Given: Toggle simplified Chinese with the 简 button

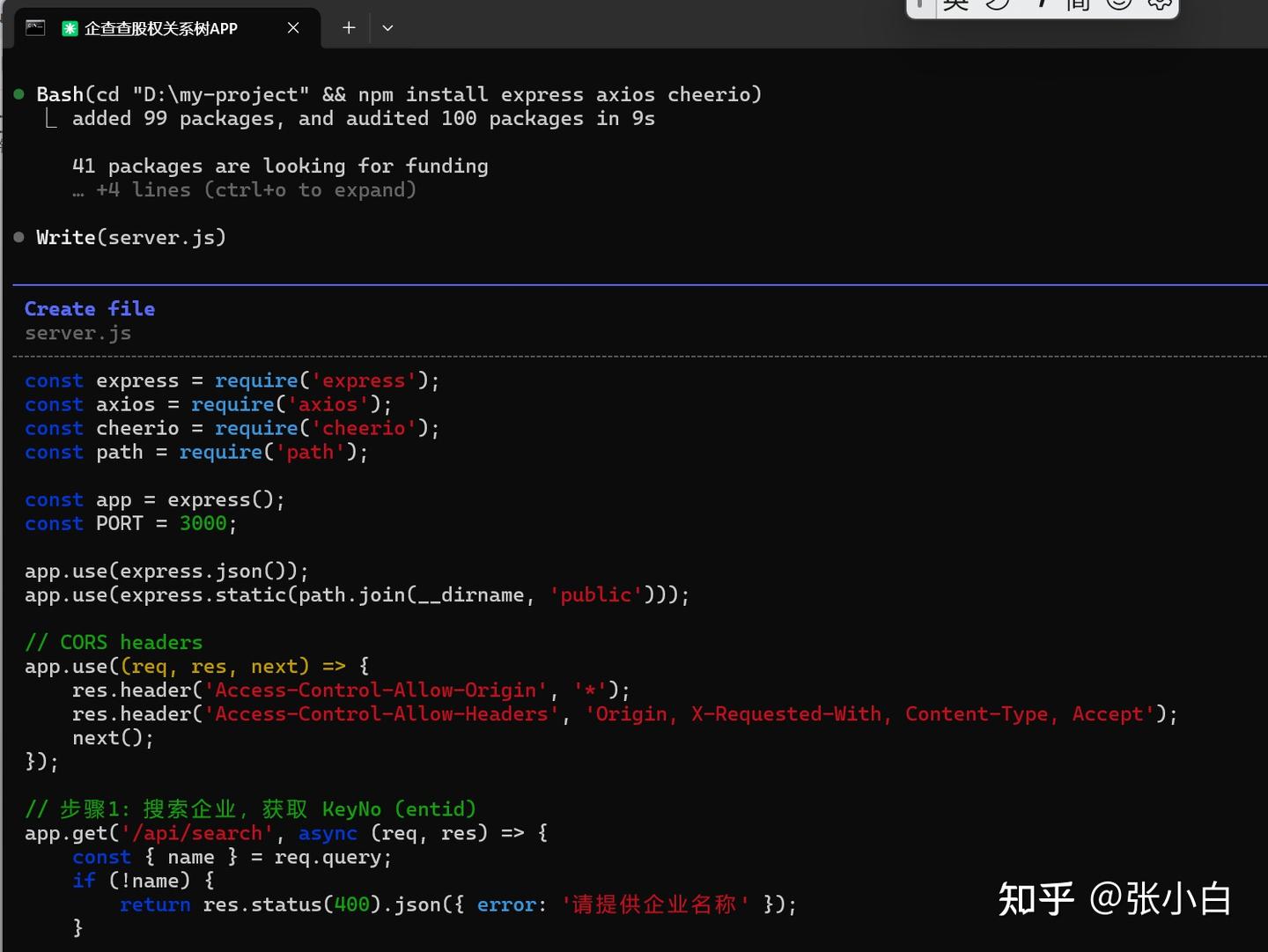Looking at the screenshot, I should (x=1076, y=5).
